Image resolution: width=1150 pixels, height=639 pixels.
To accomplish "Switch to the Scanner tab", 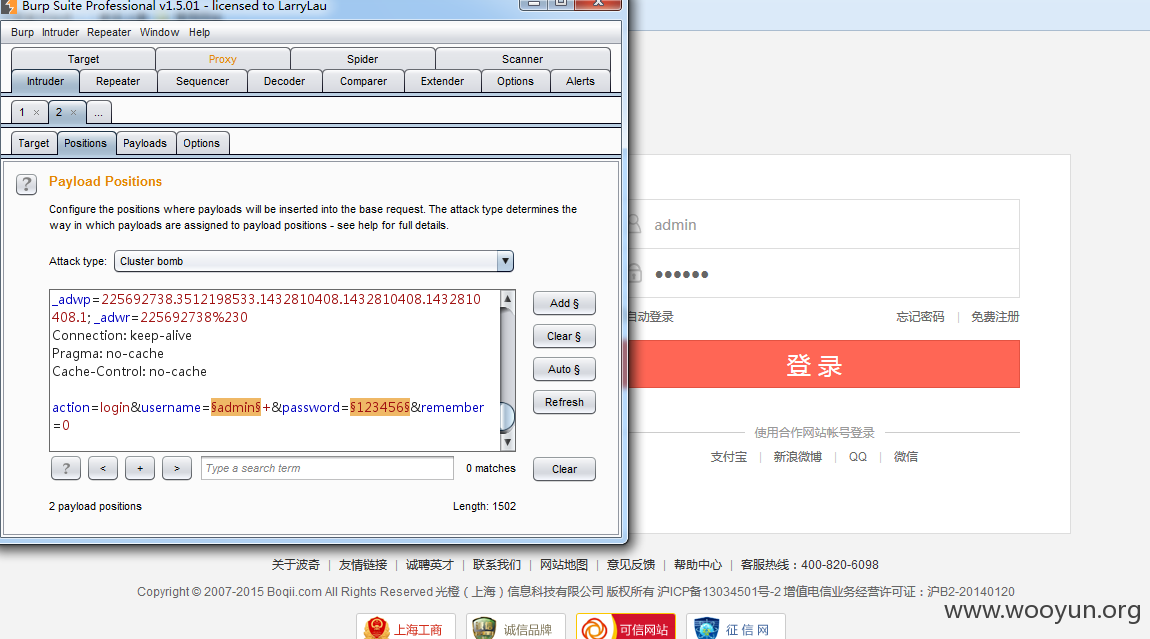I will 522,59.
